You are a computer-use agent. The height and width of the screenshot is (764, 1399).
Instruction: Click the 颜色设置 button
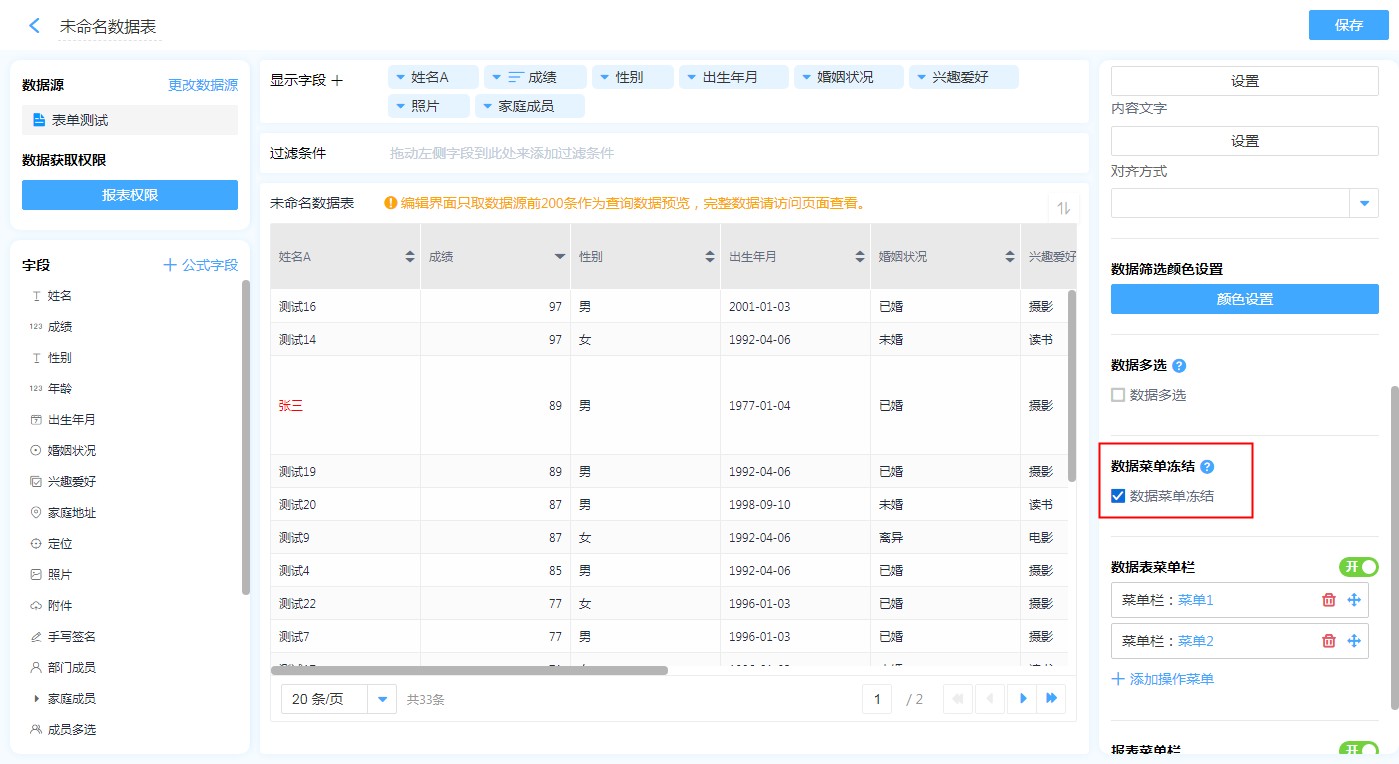[x=1244, y=299]
